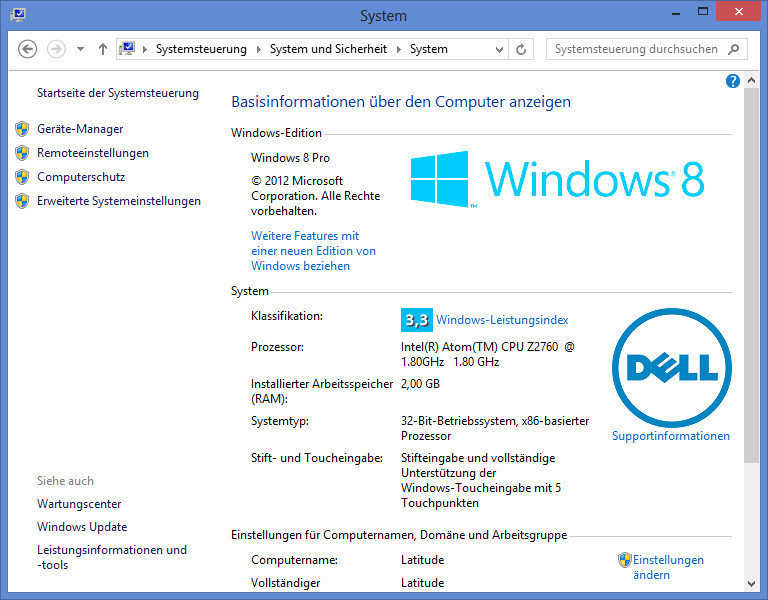
Task: Click Einstellungen ändern link
Action: tap(668, 567)
